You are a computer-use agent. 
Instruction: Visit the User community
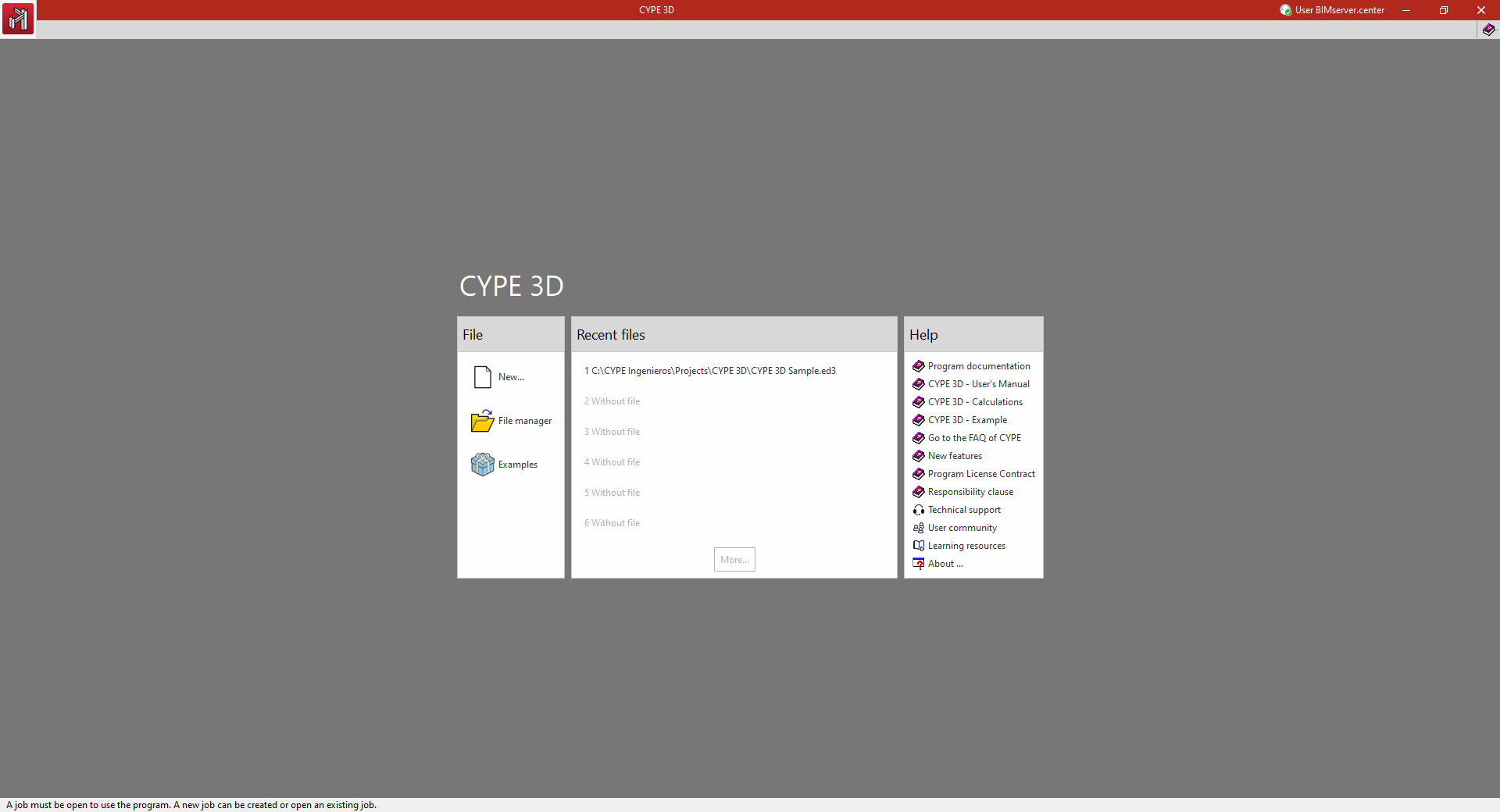point(962,528)
